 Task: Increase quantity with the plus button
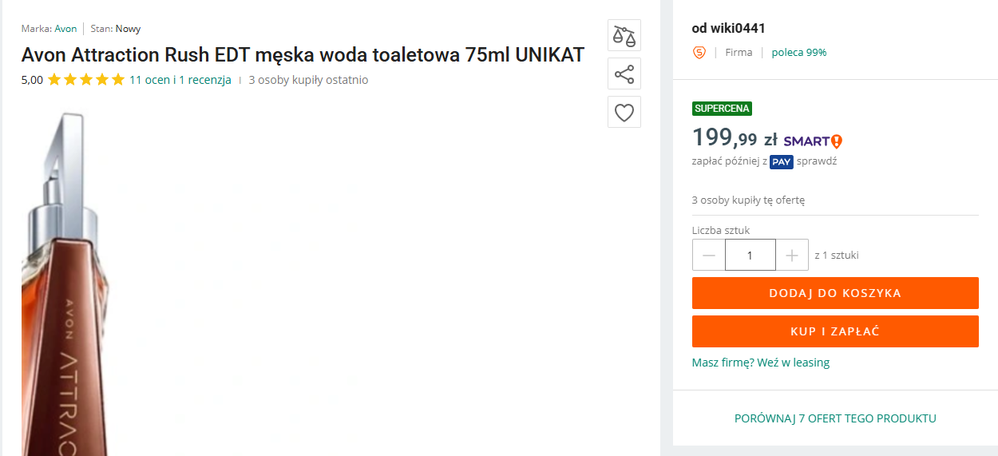tap(792, 255)
